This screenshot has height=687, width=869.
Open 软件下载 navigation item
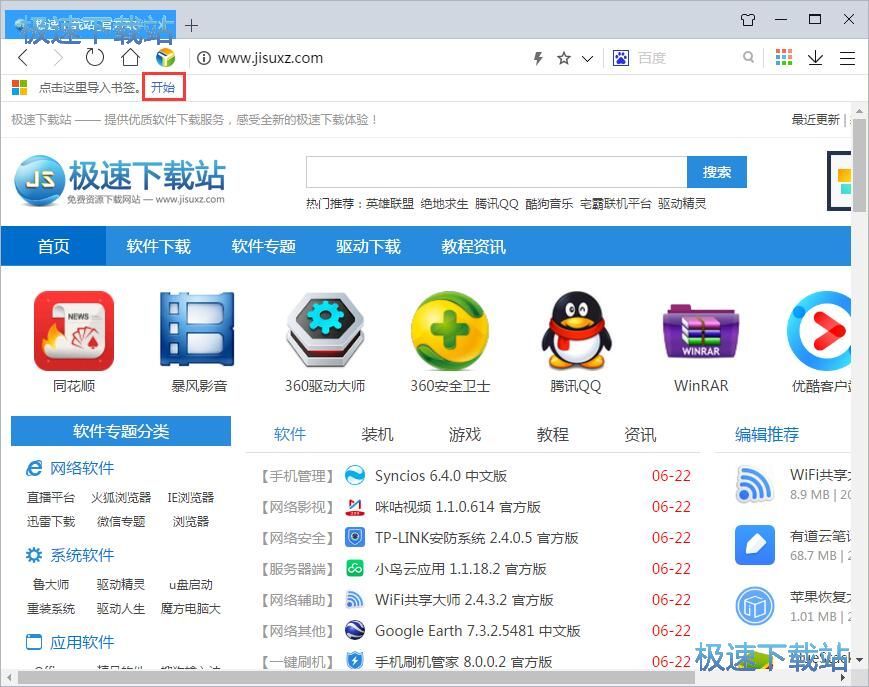159,246
